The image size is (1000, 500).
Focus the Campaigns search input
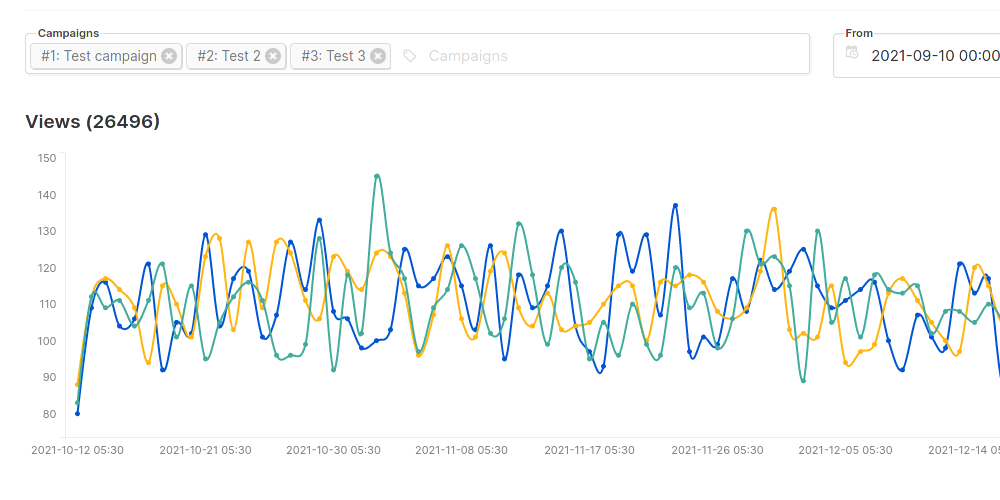point(600,56)
